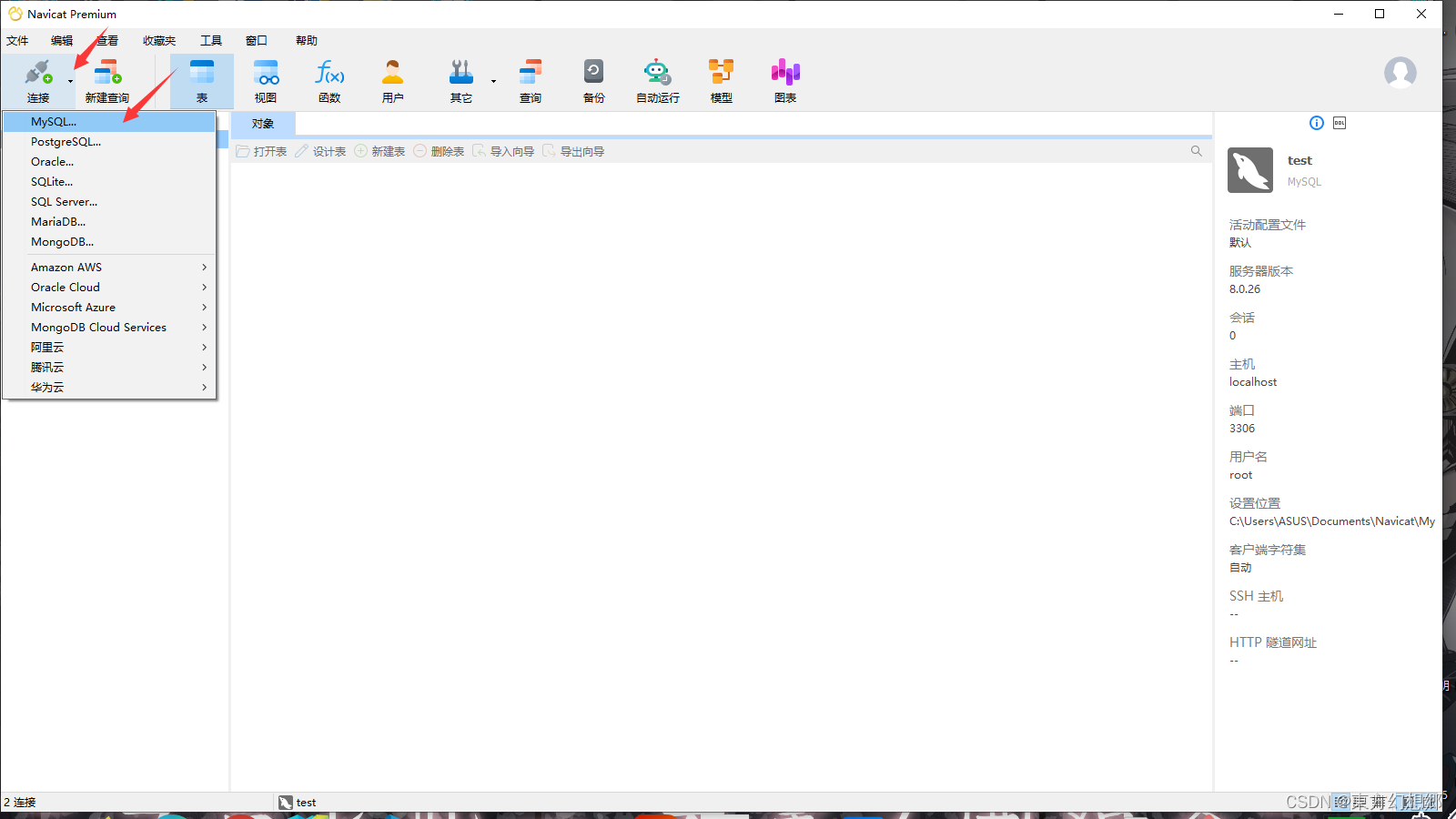Click the user avatar icon top right

point(1400,73)
